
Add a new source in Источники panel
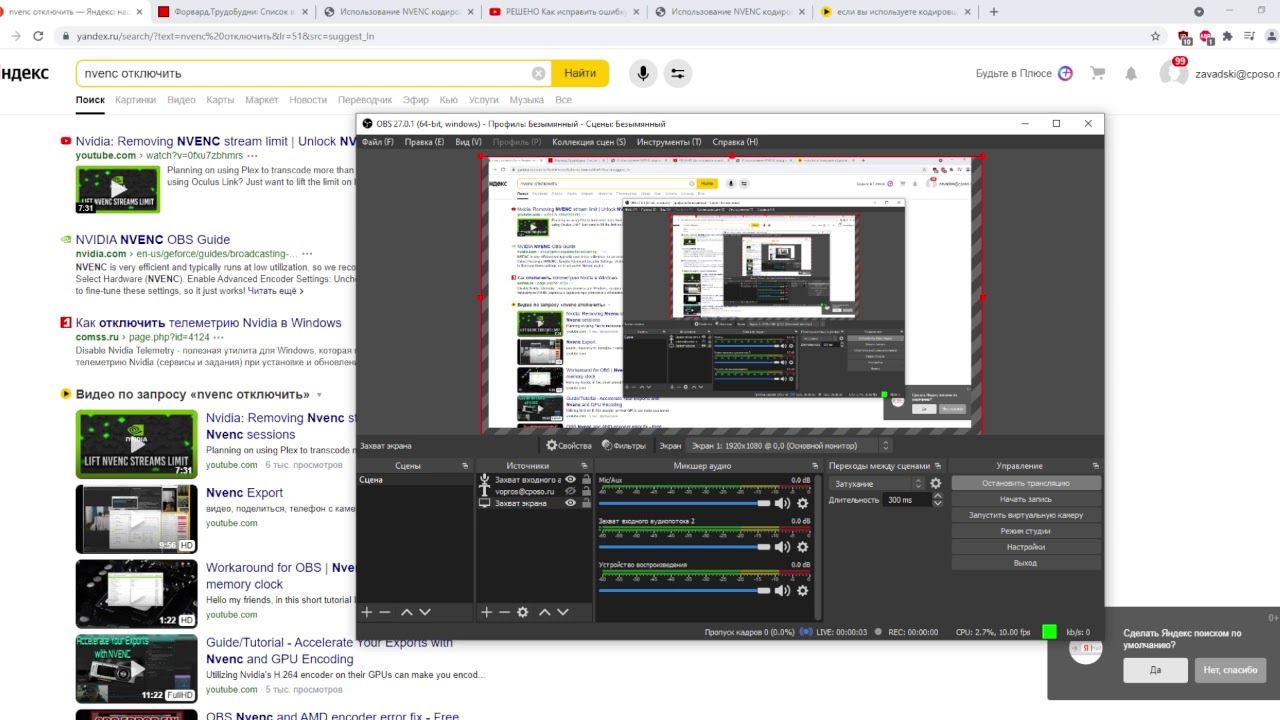pos(487,612)
